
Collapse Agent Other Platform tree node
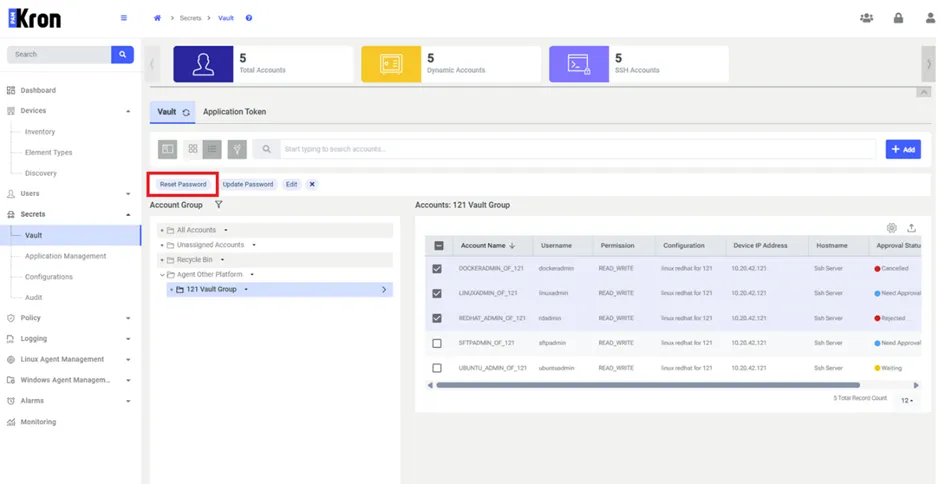(162, 275)
